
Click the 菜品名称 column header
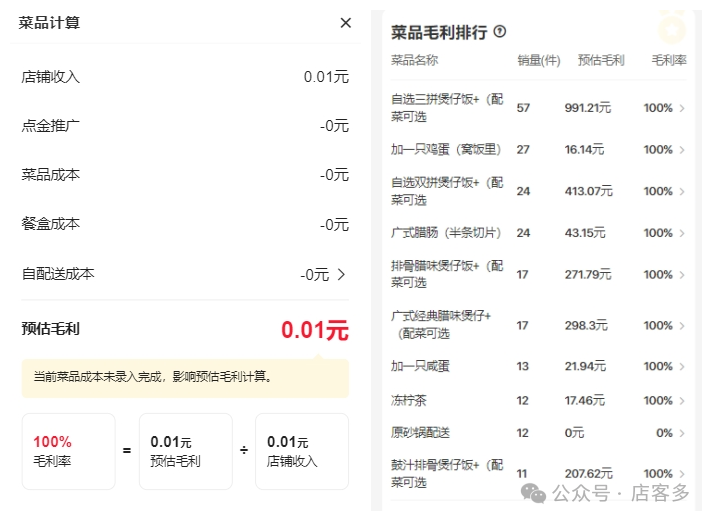click(x=415, y=60)
